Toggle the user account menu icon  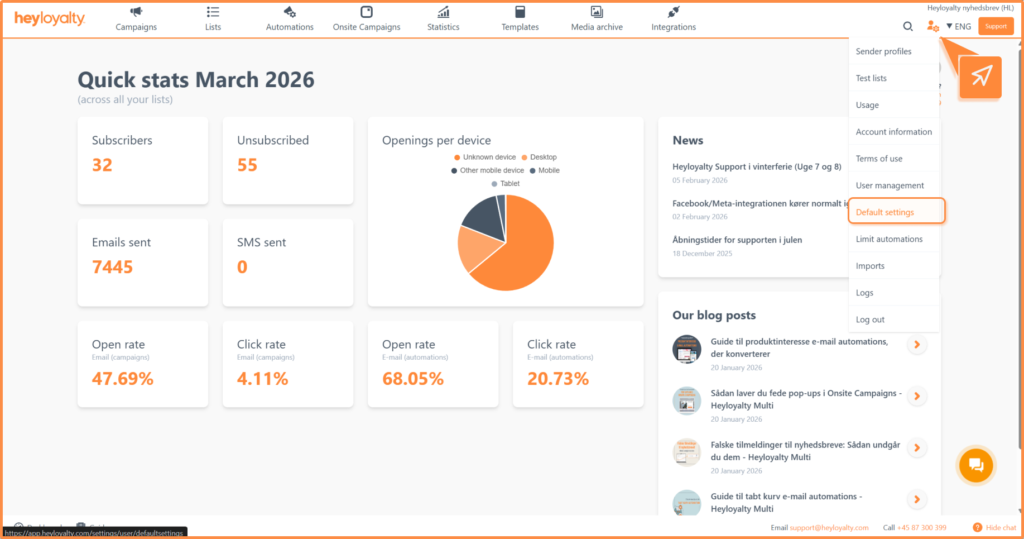coord(933,26)
